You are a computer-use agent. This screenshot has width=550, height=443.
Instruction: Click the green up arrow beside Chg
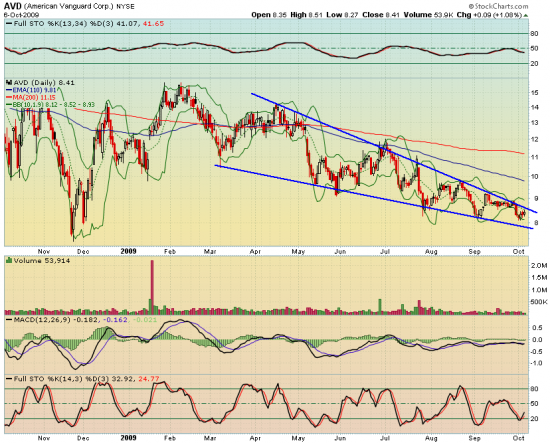[x=525, y=15]
